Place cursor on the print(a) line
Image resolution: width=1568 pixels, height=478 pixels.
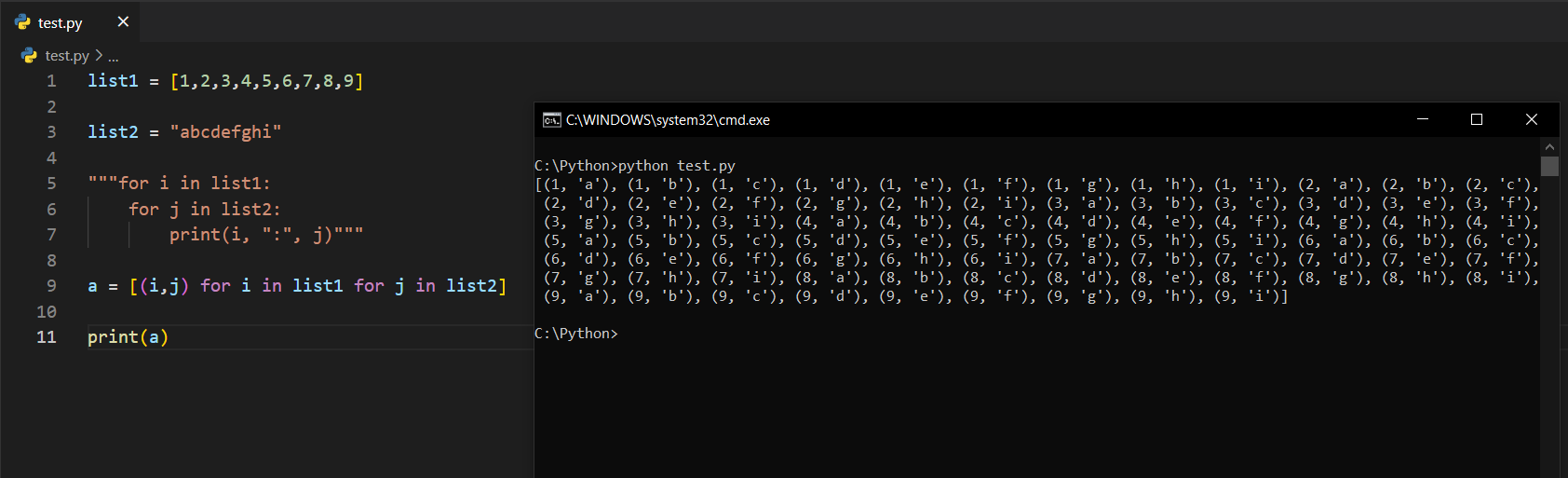[x=128, y=337]
